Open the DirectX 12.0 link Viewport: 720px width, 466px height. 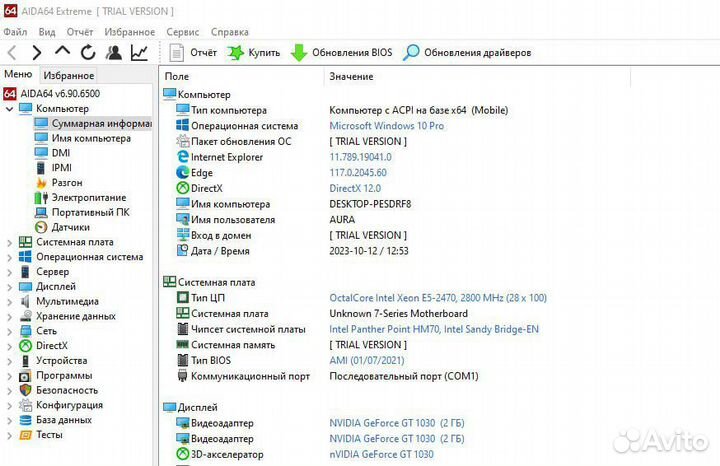pyautogui.click(x=355, y=188)
